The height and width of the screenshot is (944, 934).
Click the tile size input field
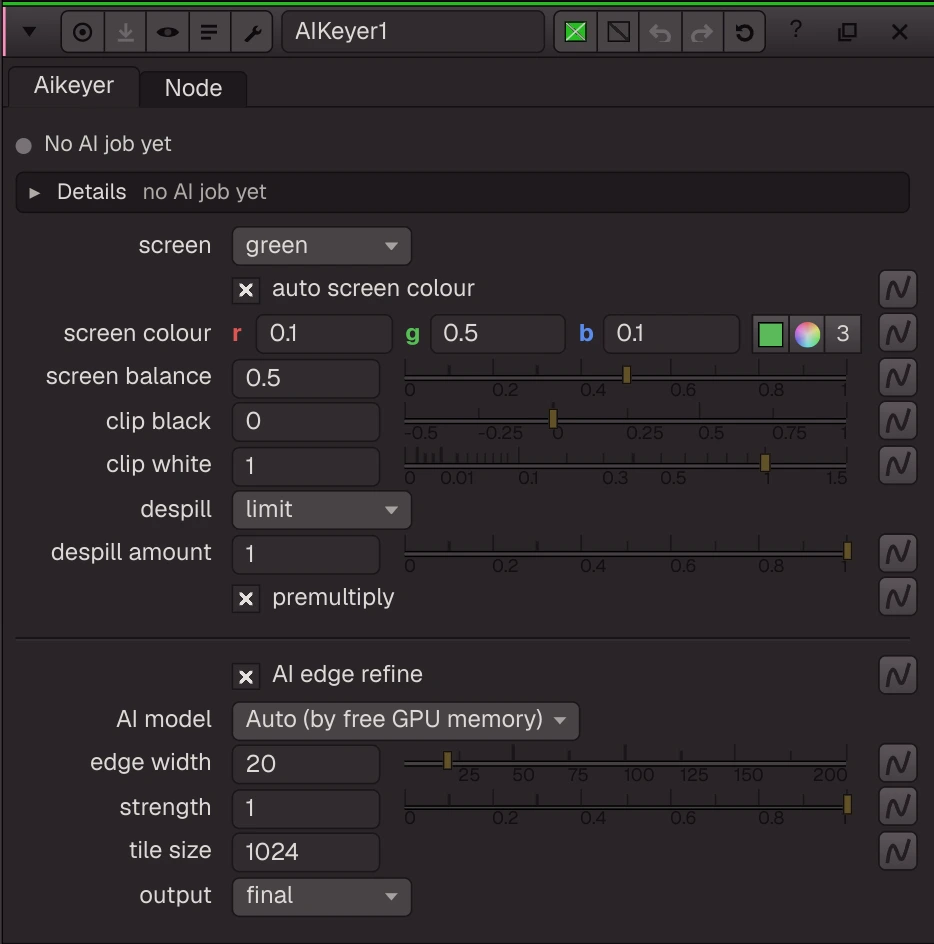[306, 852]
